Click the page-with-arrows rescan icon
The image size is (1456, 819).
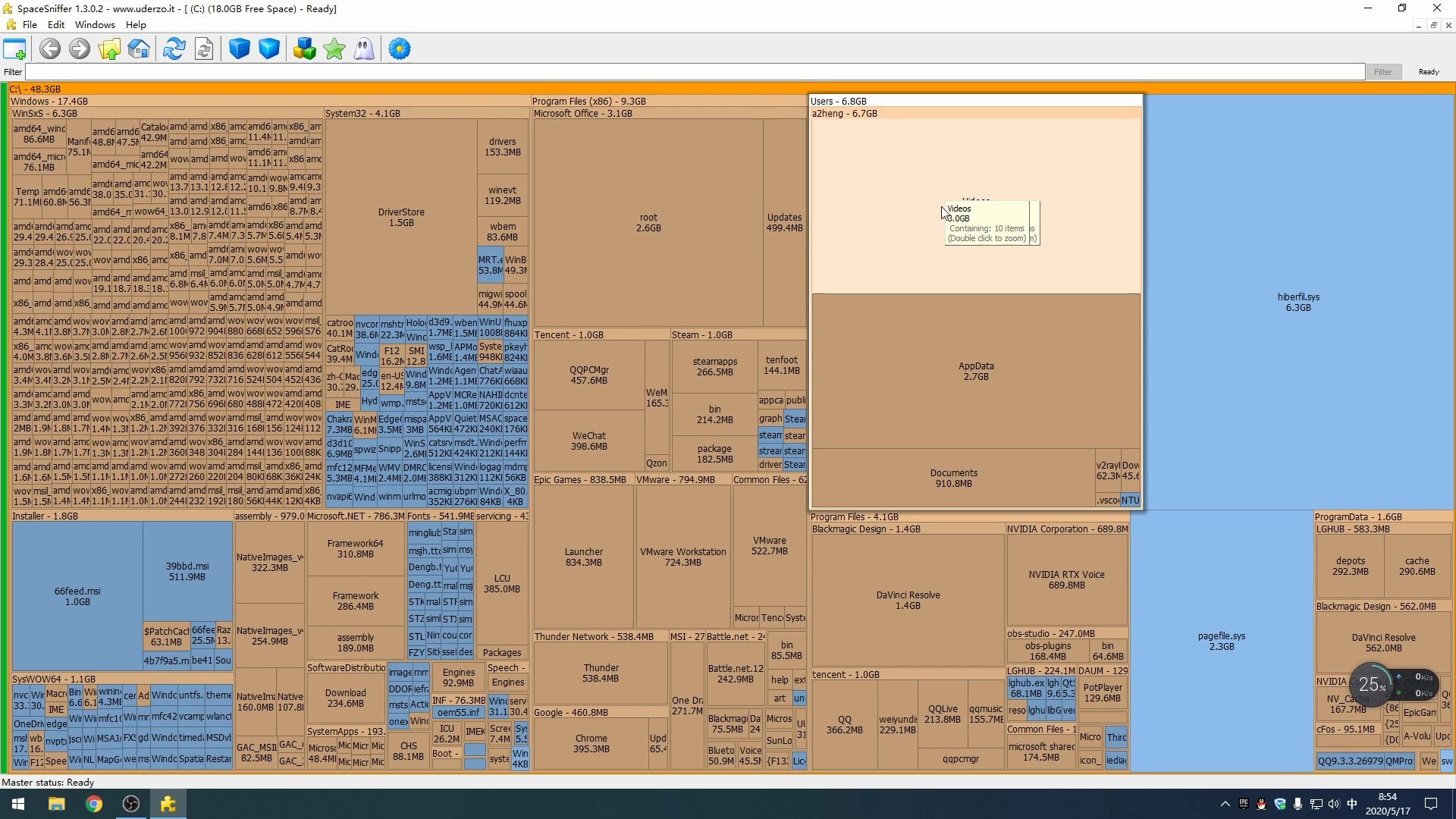[204, 50]
